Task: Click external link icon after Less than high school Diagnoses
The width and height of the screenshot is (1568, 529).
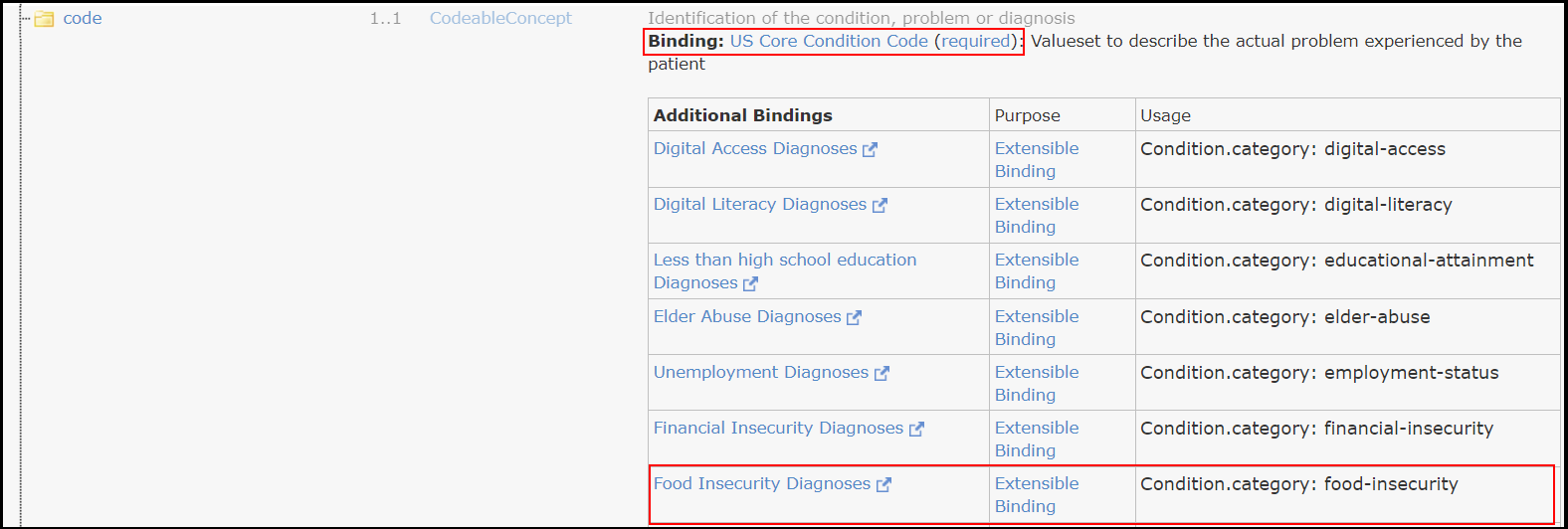Action: 750,284
